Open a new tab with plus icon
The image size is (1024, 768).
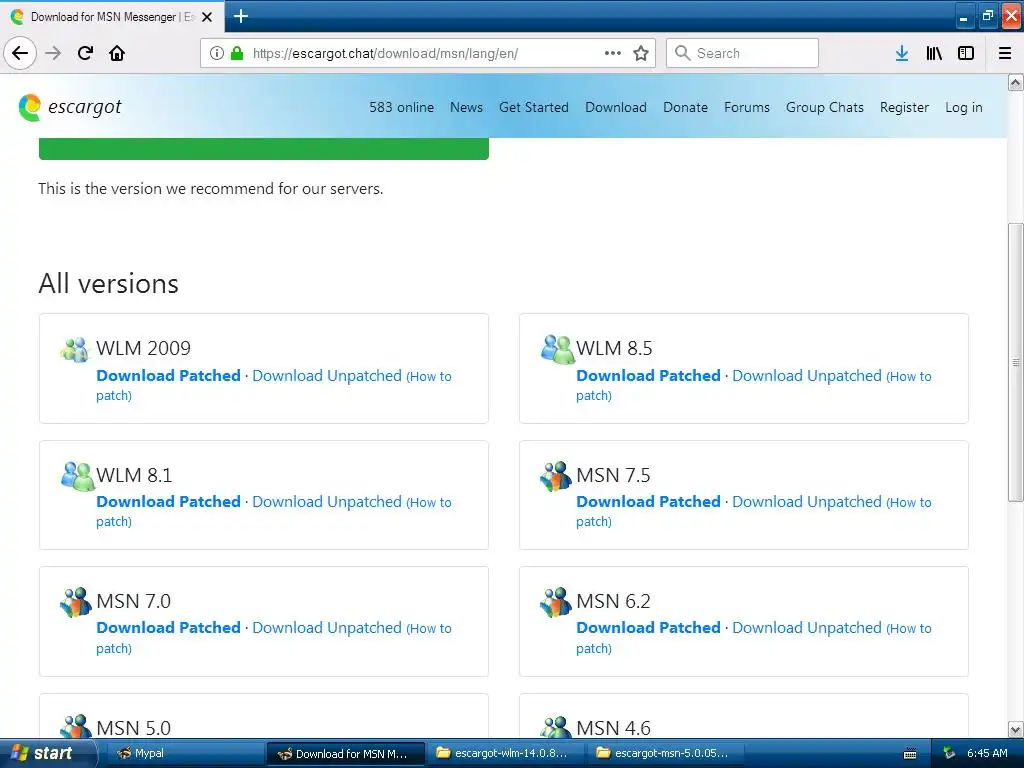(240, 16)
